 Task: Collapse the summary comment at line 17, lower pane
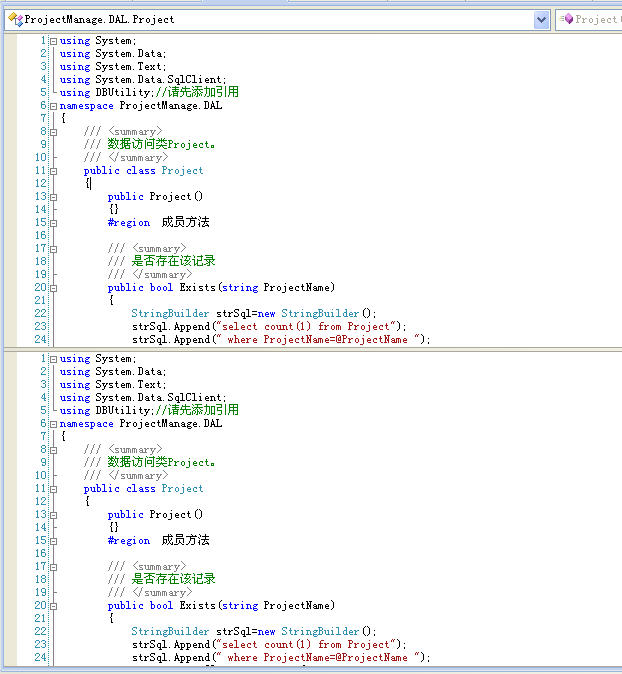tap(53, 567)
